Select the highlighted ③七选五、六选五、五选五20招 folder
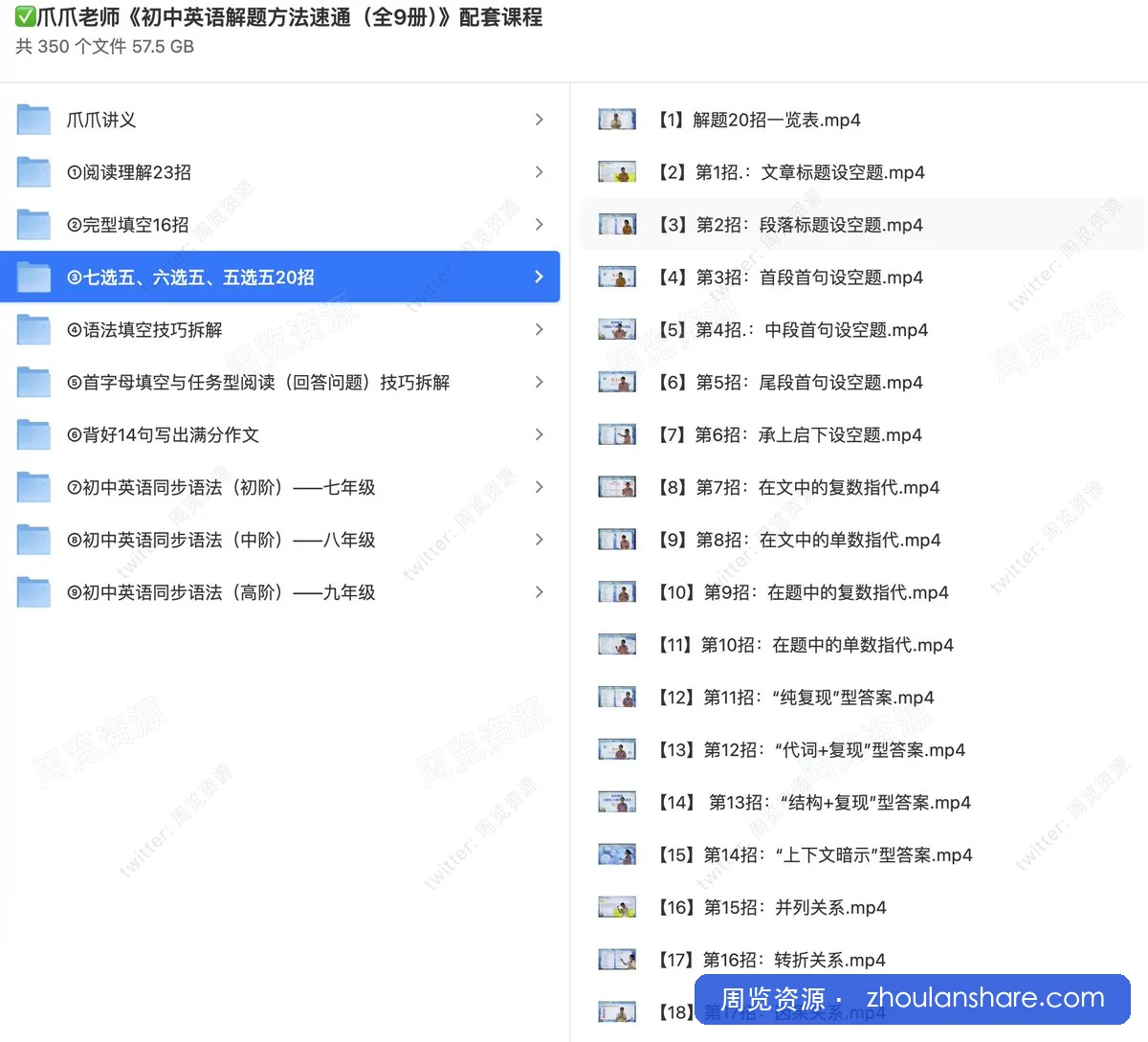The image size is (1148, 1042). (x=280, y=277)
